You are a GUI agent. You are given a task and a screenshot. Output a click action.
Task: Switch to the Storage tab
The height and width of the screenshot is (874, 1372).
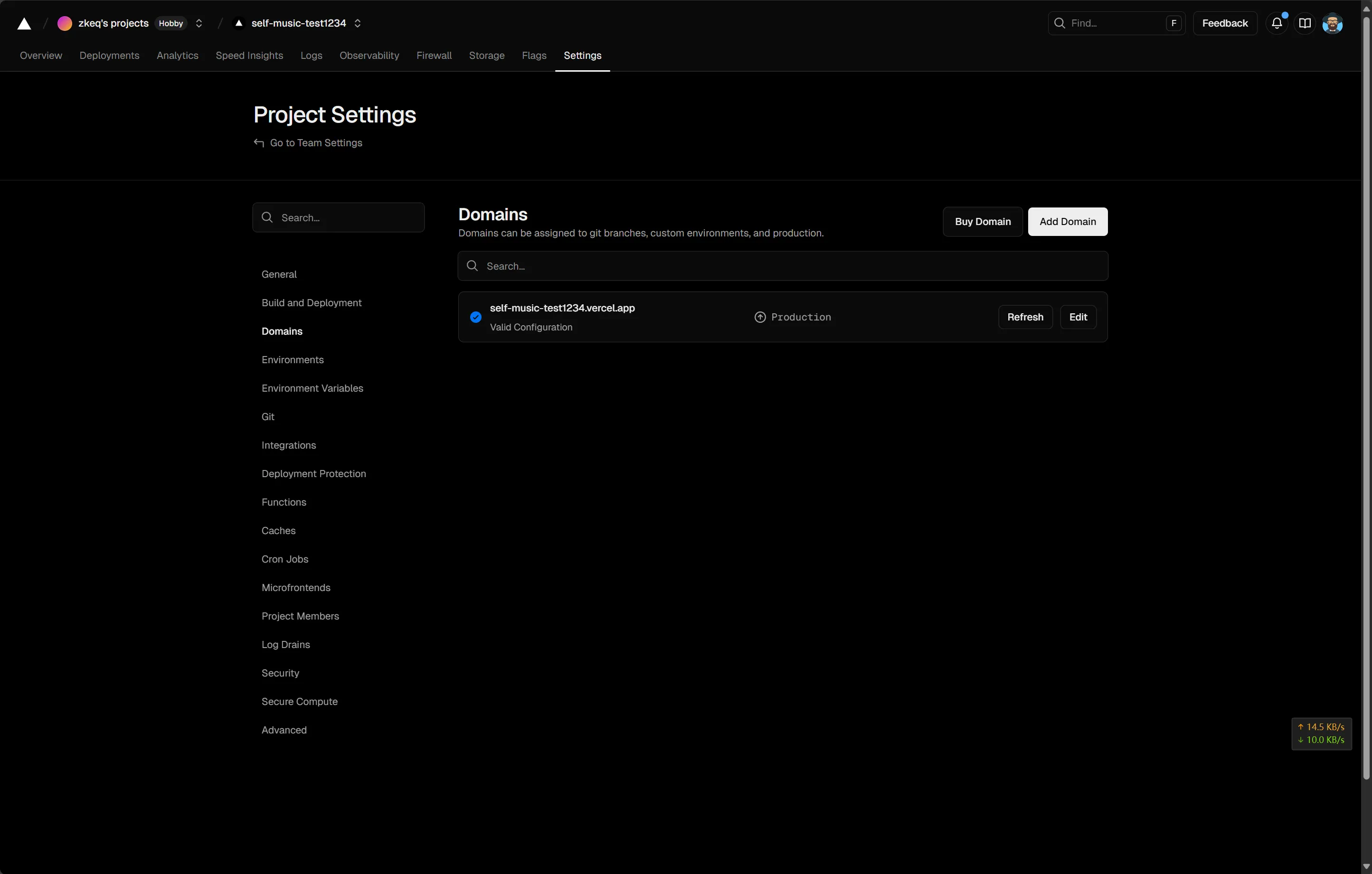click(x=487, y=55)
